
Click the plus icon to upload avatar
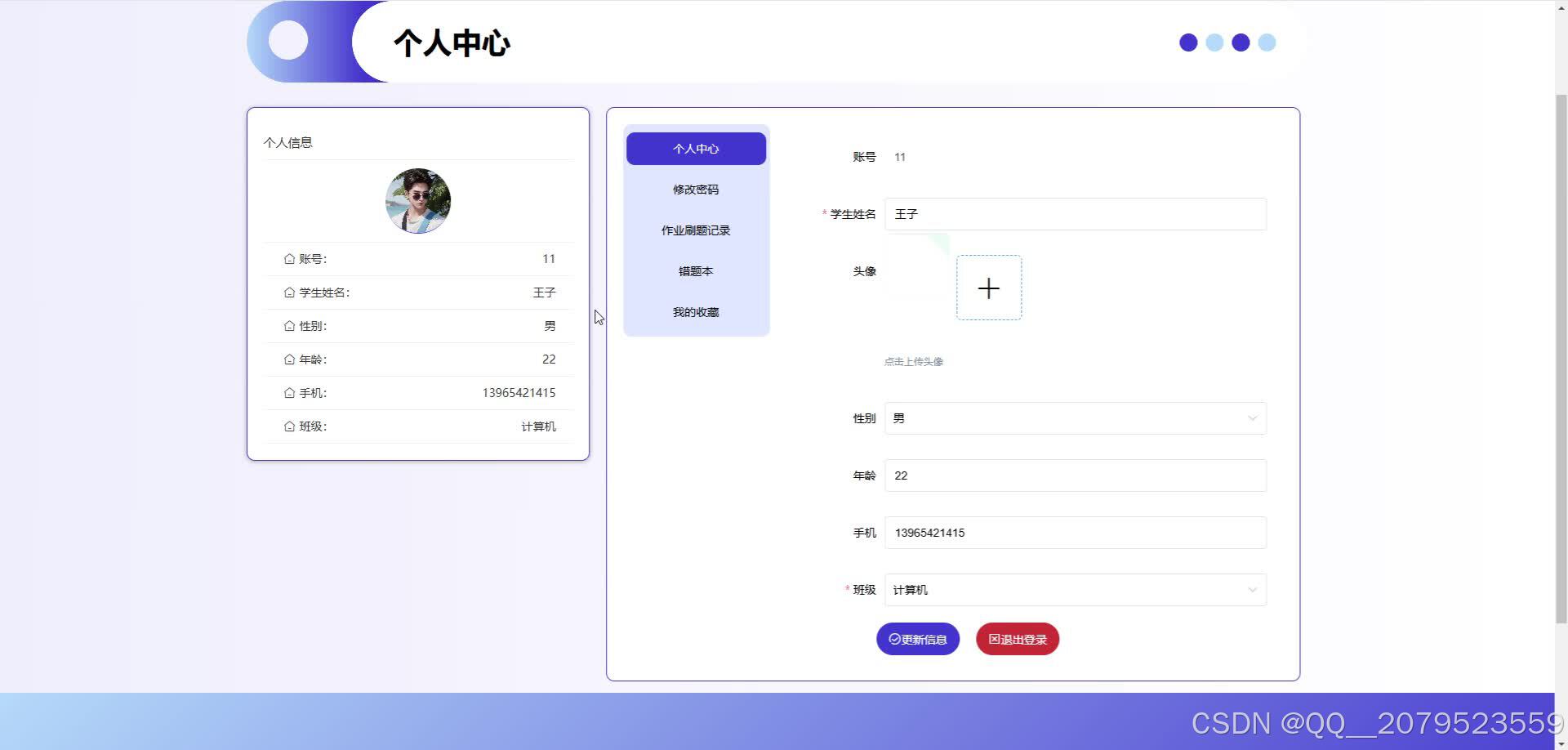pyautogui.click(x=989, y=288)
